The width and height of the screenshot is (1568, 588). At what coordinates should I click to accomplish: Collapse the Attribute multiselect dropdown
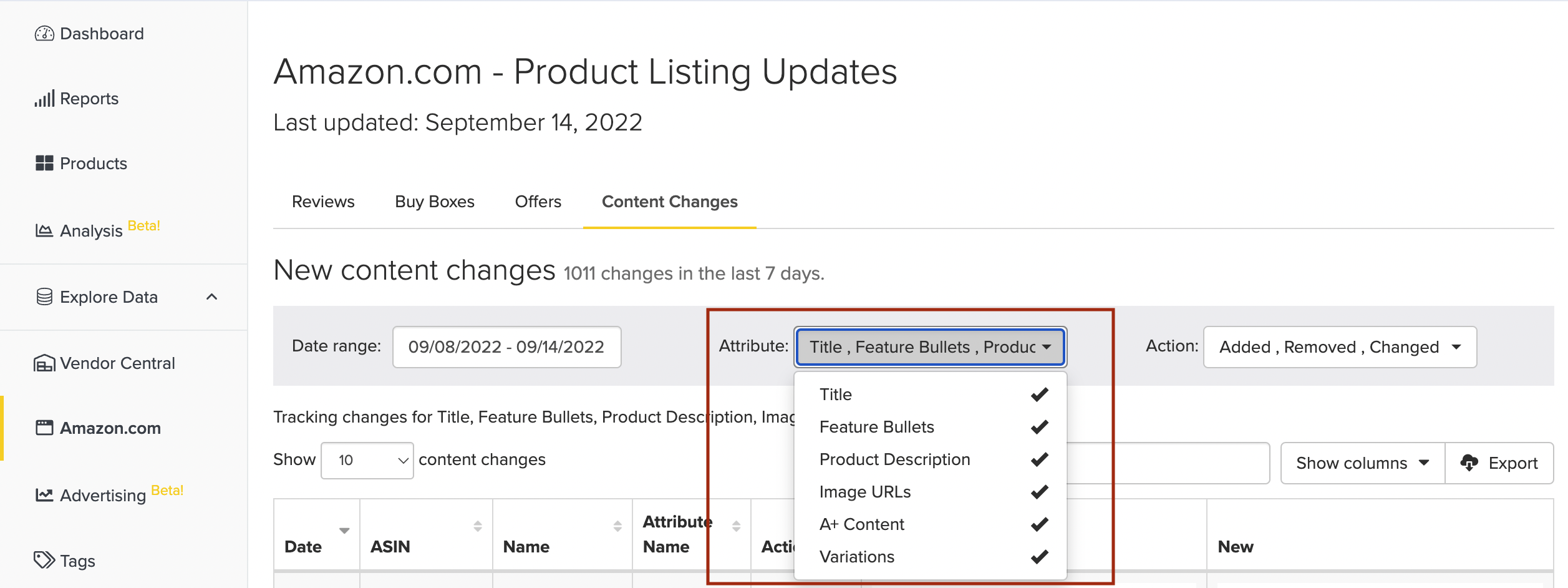[x=931, y=347]
